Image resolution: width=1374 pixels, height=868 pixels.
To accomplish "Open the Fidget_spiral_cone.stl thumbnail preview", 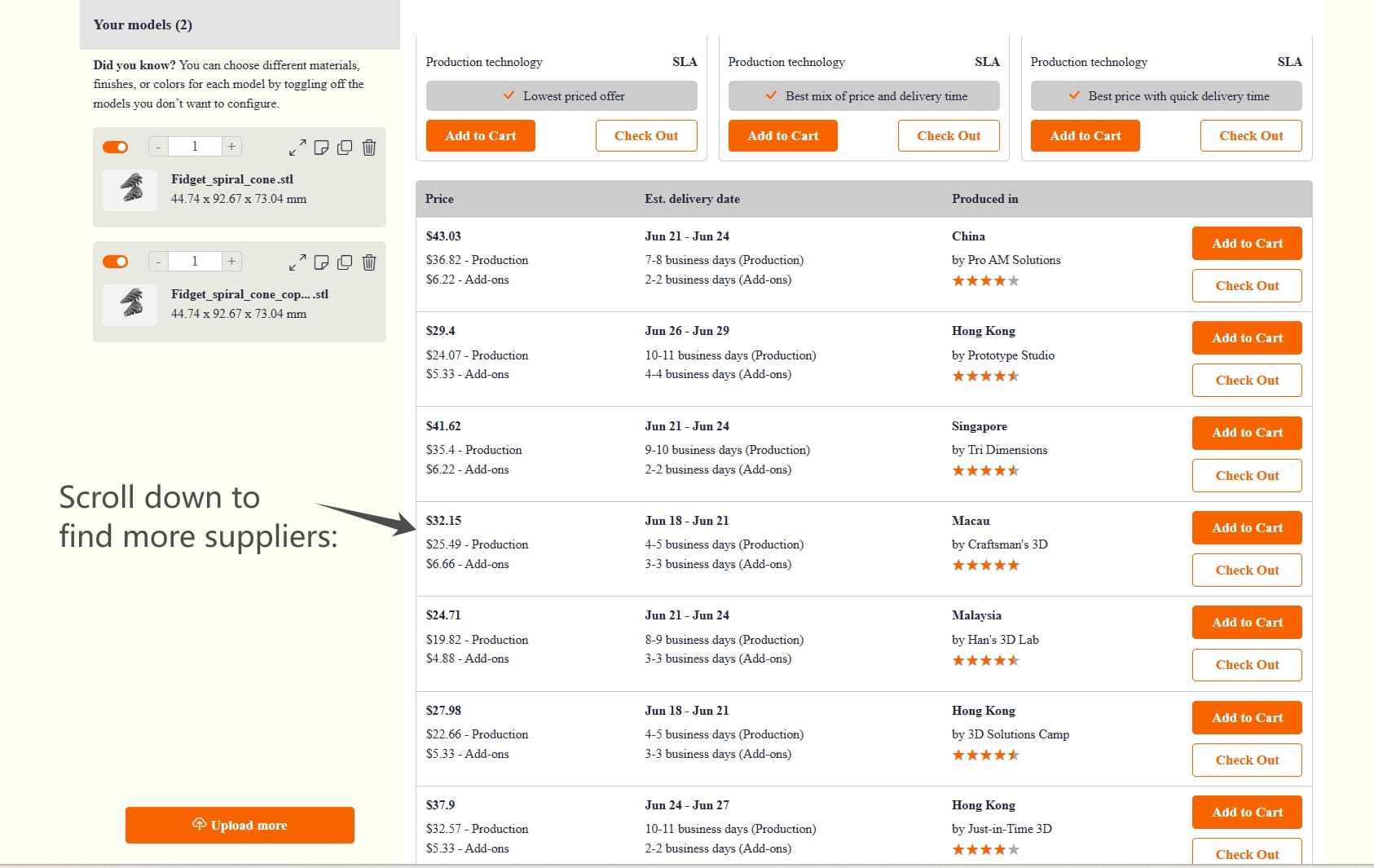I will pos(129,189).
